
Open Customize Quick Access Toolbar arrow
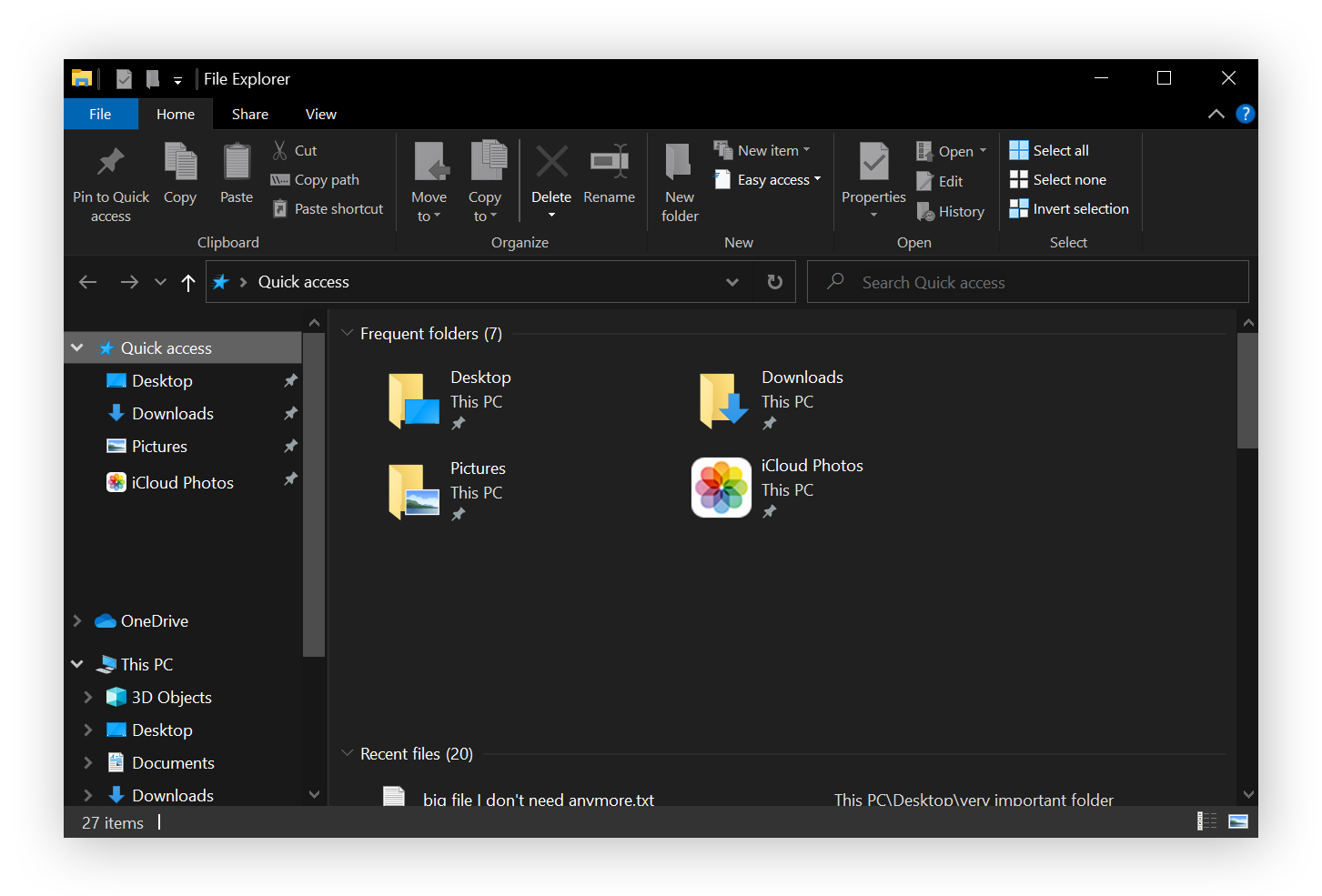point(177,81)
